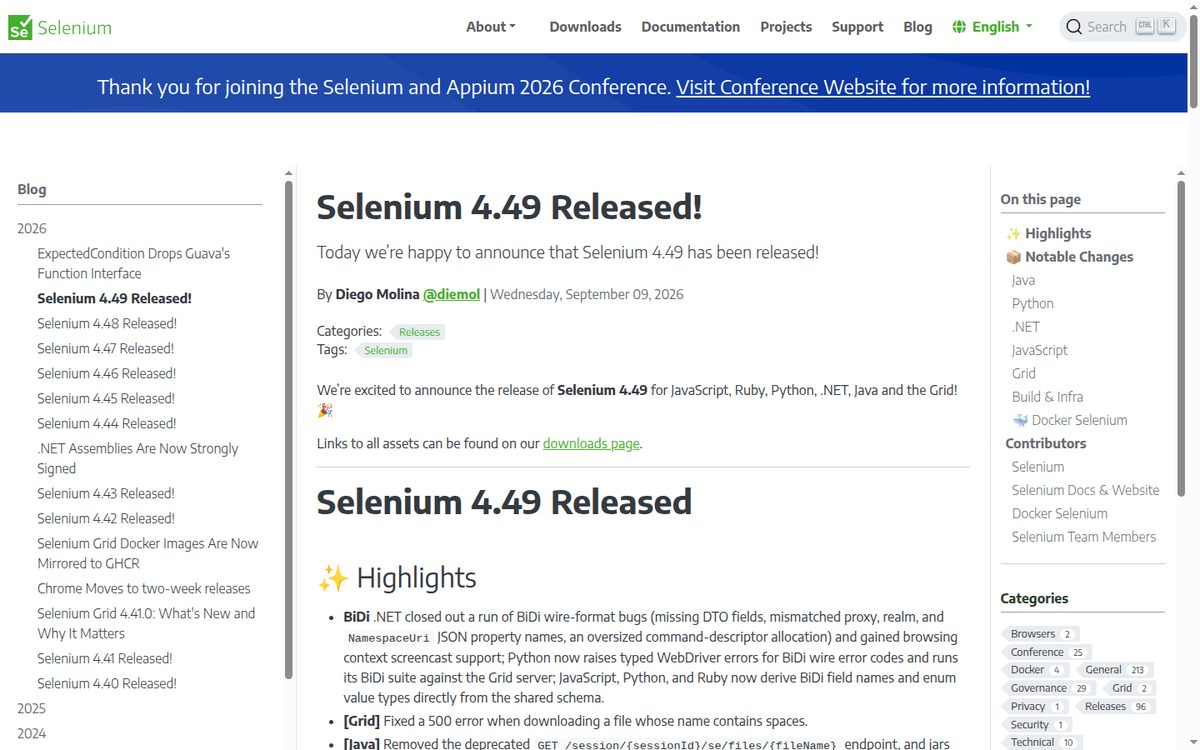Screen dimensions: 1200x750
Task: Click the magnifier icon in search box
Action: pyautogui.click(x=1074, y=27)
